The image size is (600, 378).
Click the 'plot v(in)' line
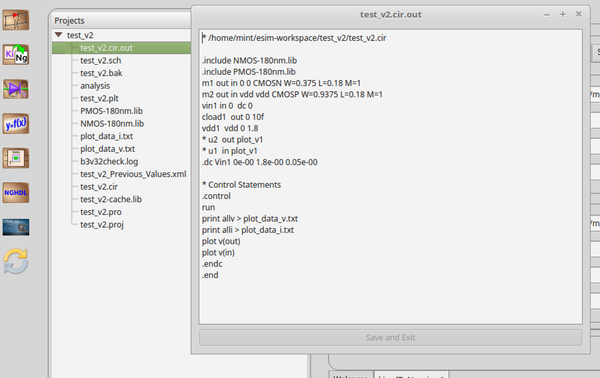click(218, 253)
